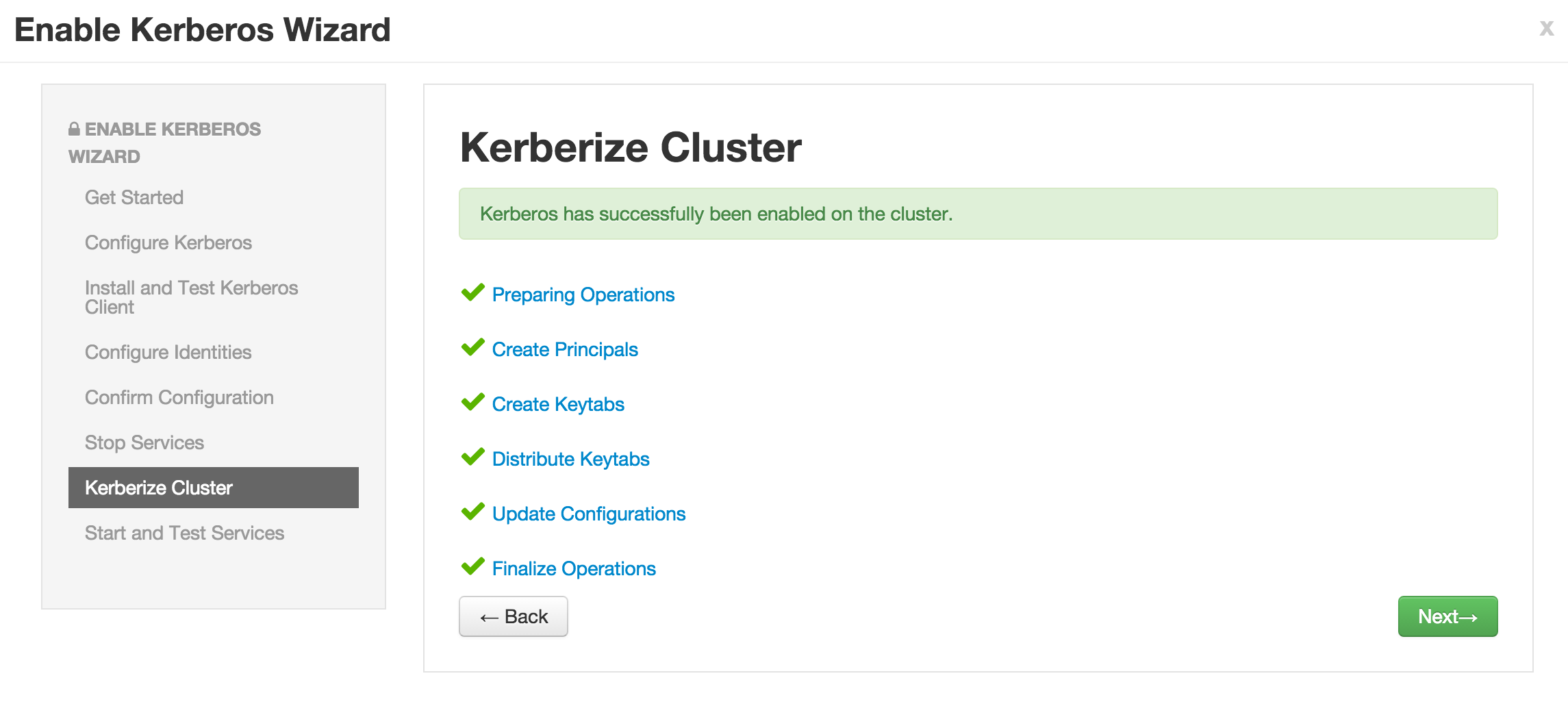The height and width of the screenshot is (715, 1568).
Task: Open the Preparing Operations details link
Action: pos(583,294)
